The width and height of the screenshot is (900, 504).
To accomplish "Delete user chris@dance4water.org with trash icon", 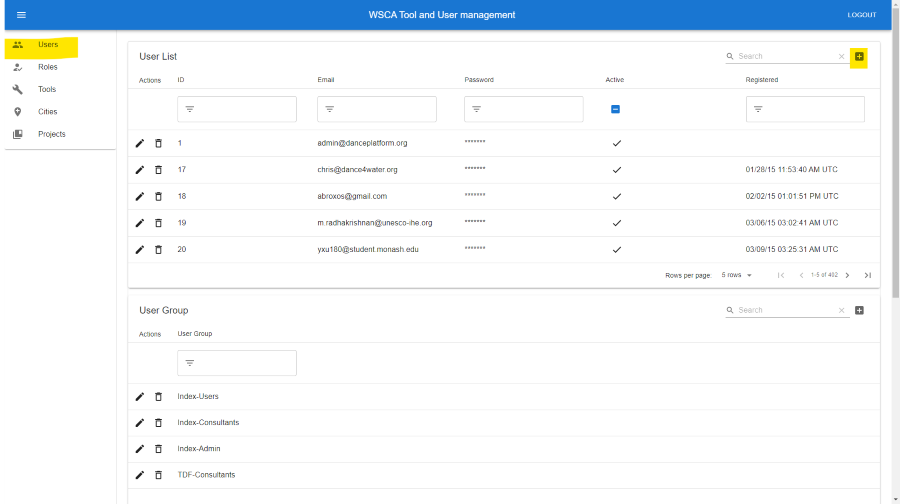I will pos(158,170).
